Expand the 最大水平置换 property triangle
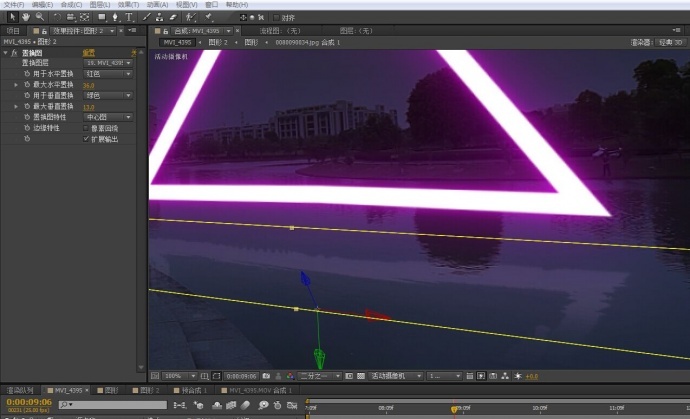Image resolution: width=690 pixels, height=419 pixels. (15, 84)
